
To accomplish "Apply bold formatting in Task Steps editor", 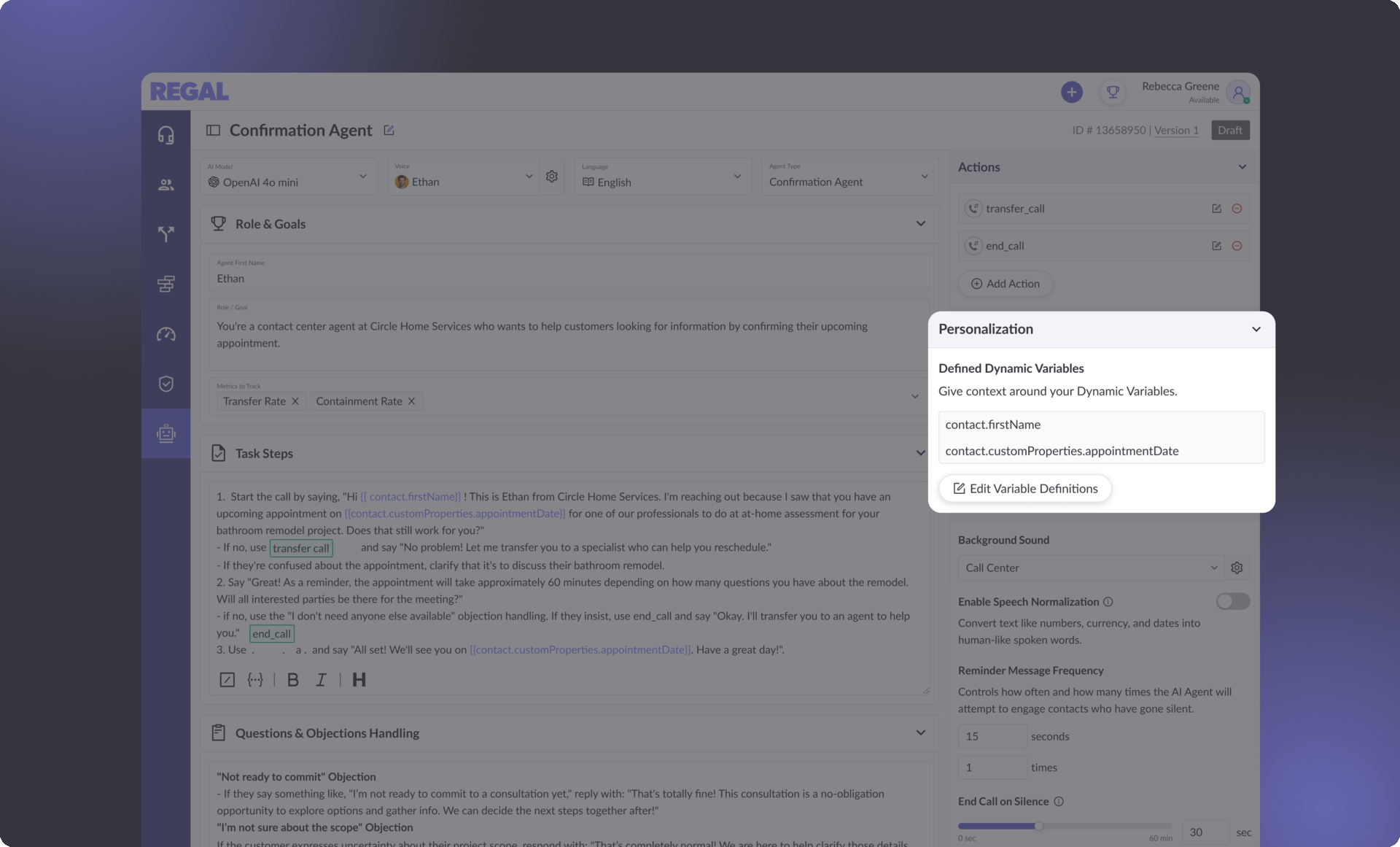I will (293, 680).
